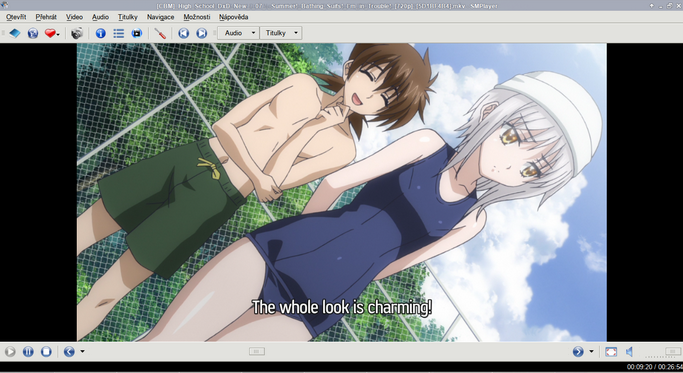This screenshot has width=683, height=373.
Task: Expand the Audio track dropdown
Action: [x=239, y=33]
